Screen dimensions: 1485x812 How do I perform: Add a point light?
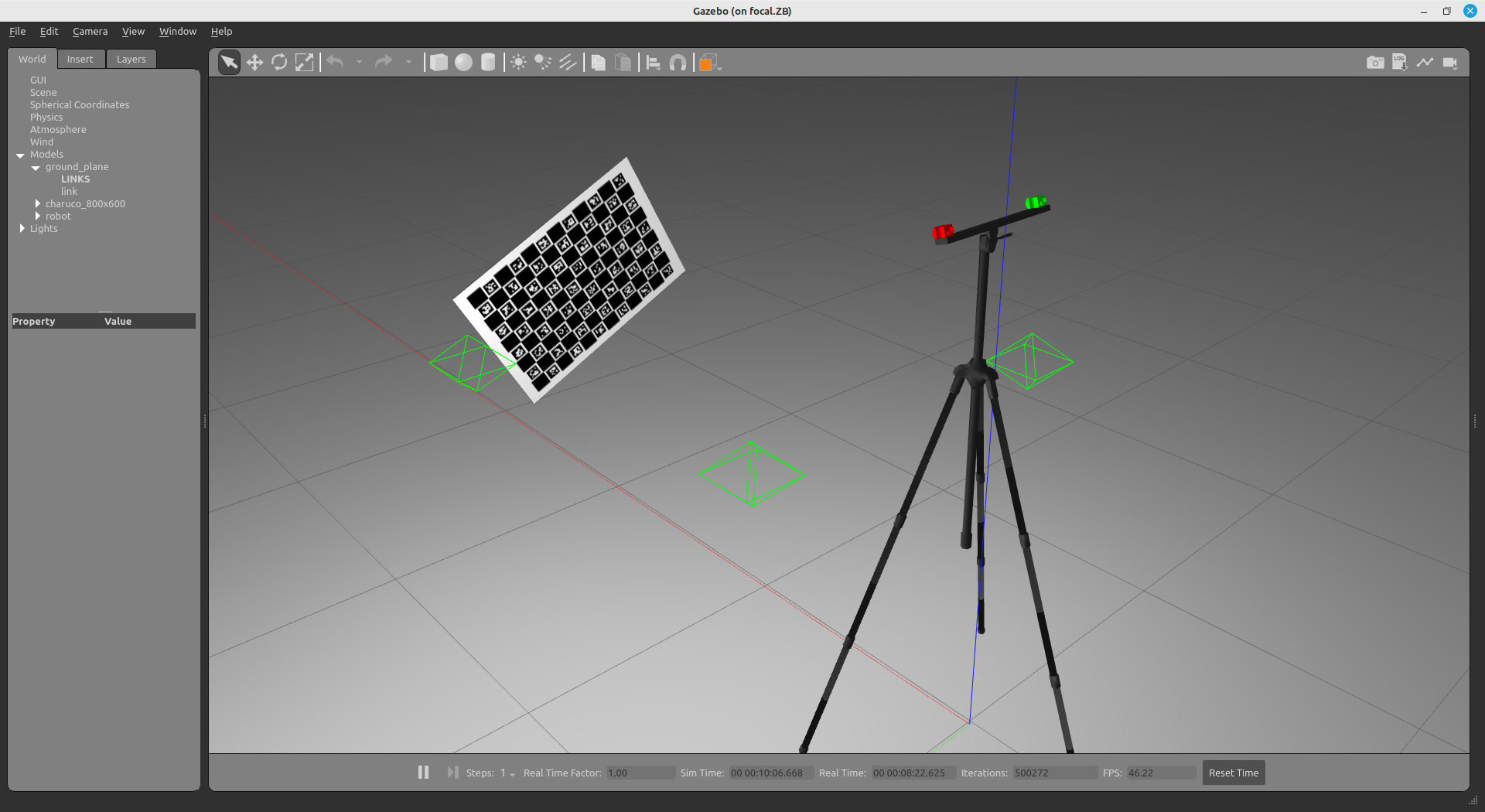click(519, 63)
